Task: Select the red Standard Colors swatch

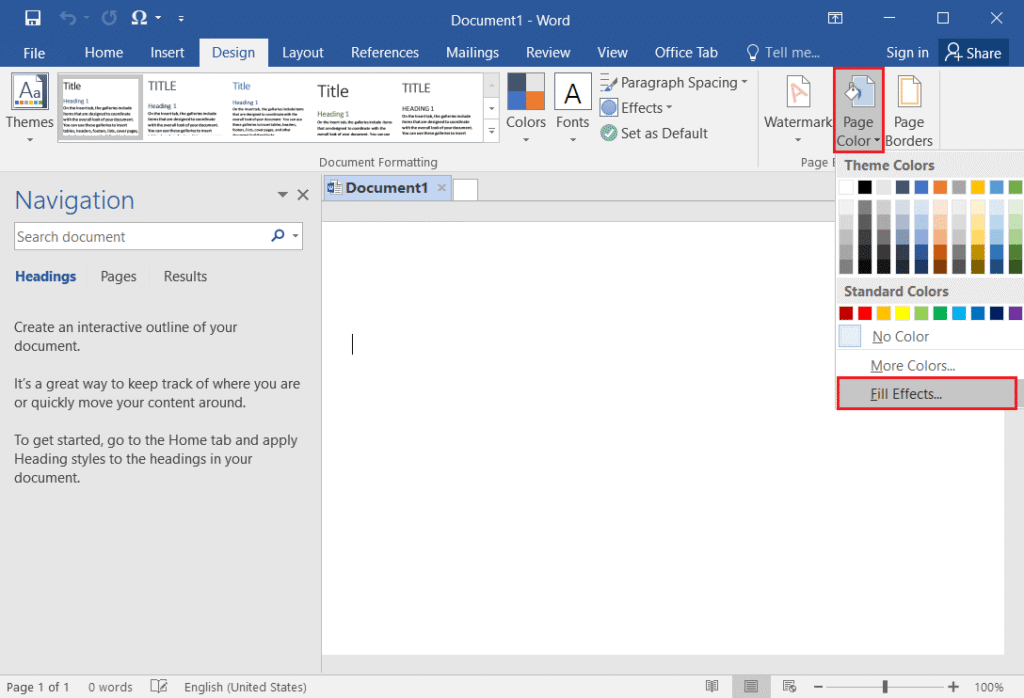Action: [x=864, y=312]
